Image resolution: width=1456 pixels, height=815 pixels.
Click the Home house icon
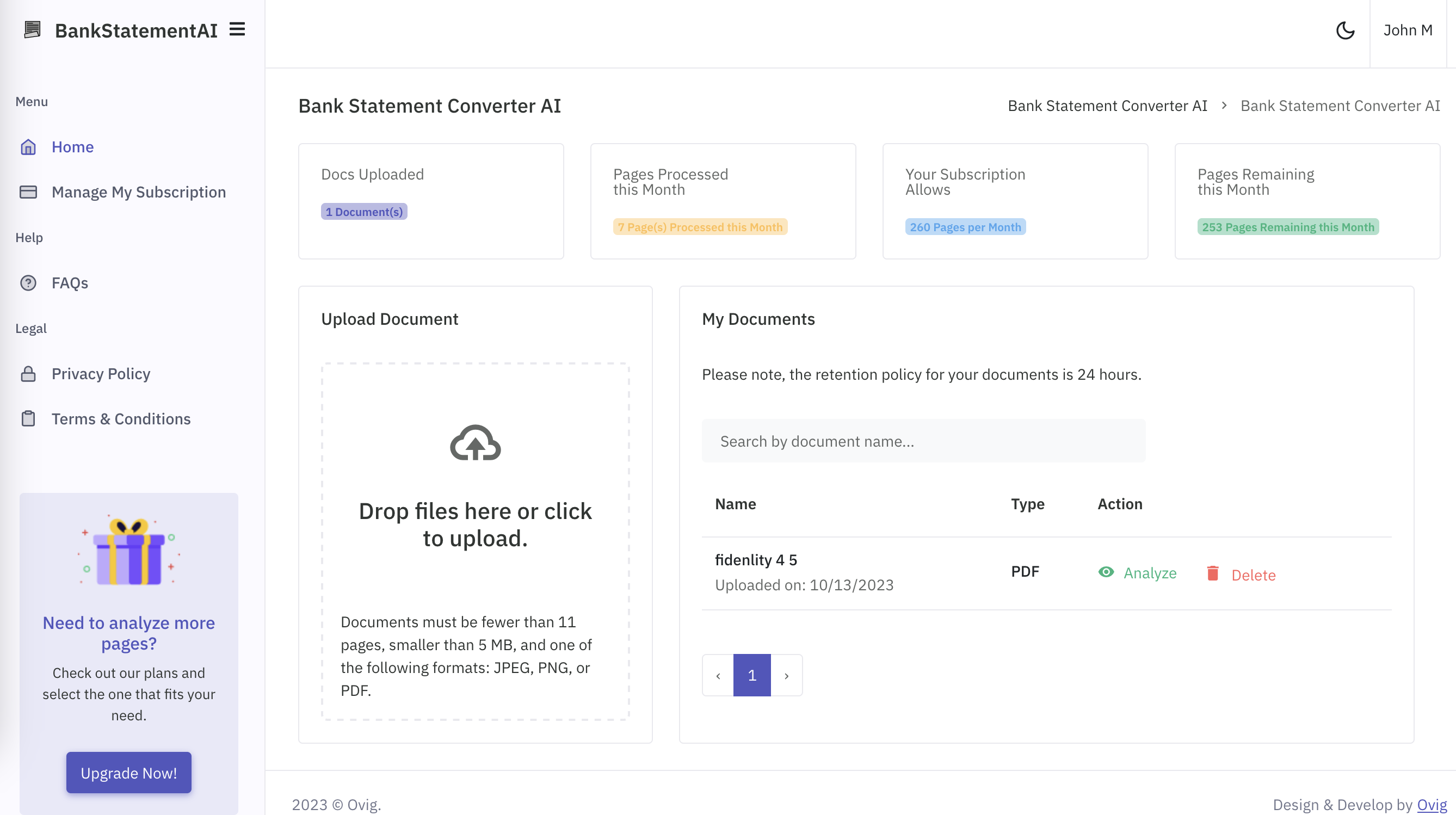point(28,147)
